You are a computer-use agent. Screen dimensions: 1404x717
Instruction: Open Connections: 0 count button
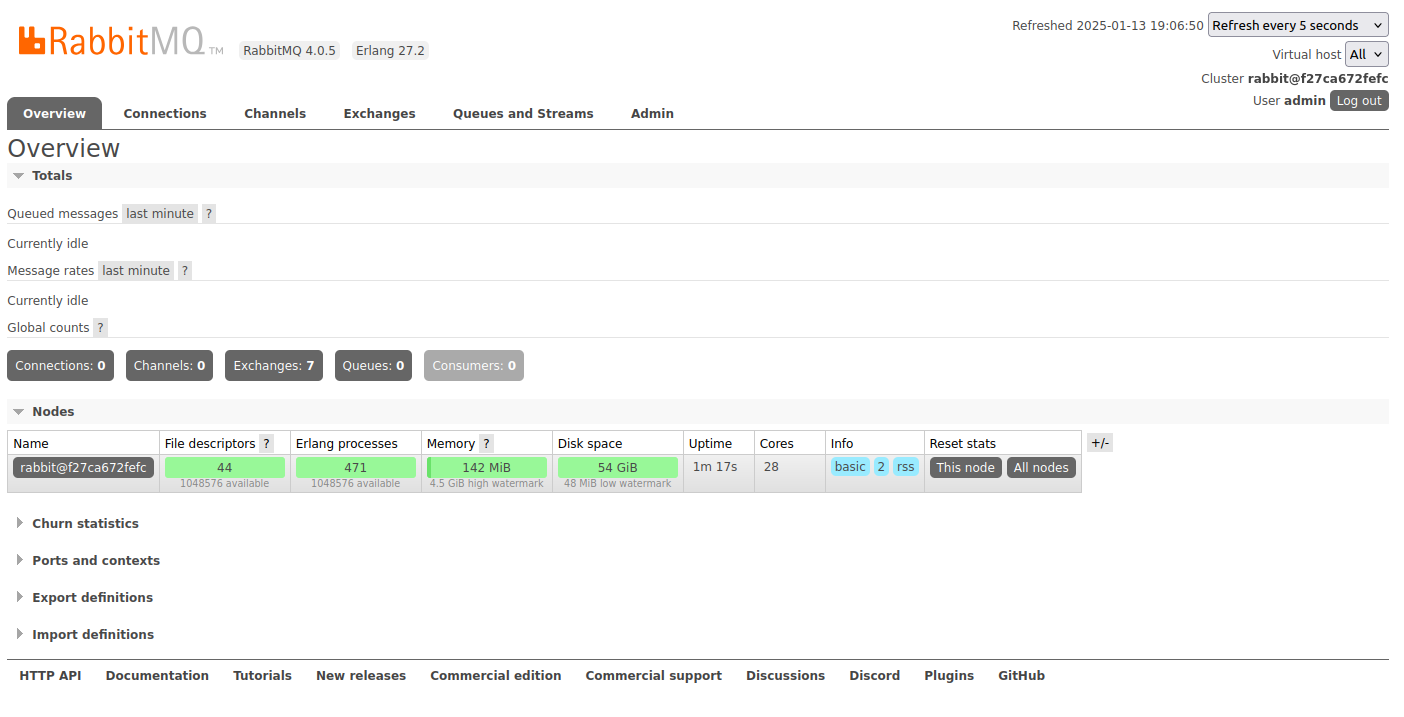(x=60, y=366)
